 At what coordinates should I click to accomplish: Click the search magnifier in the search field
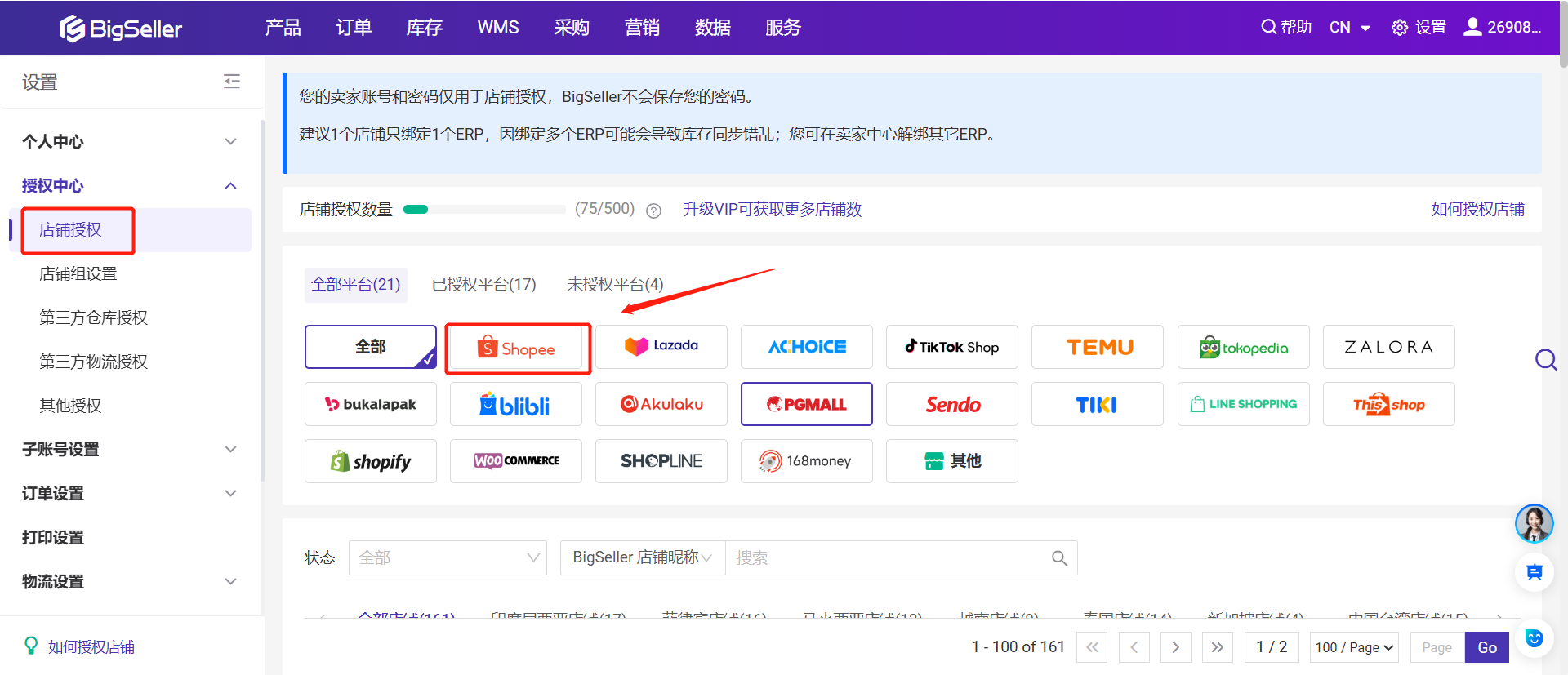click(1059, 558)
